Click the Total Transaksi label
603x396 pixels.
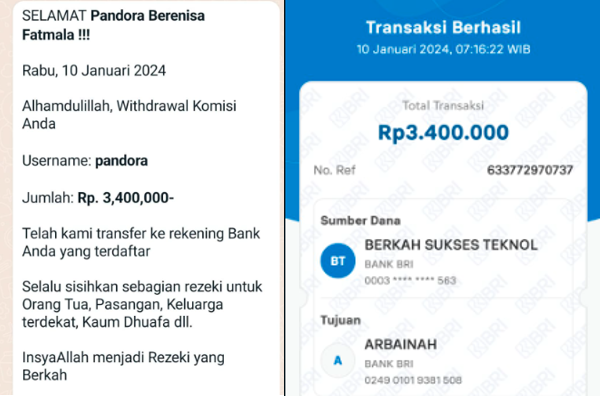[443, 106]
